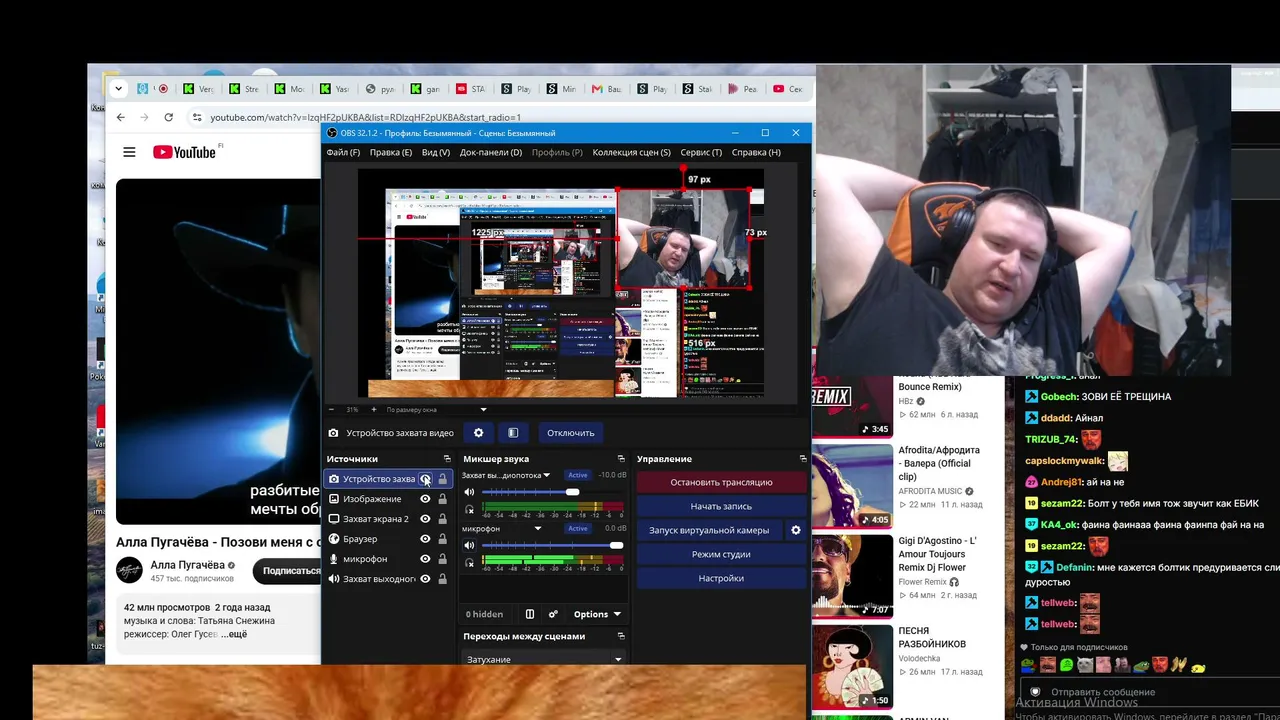The image size is (1280, 720).
Task: Switch mixer layout icon next to 0 hidden
Action: [x=530, y=614]
